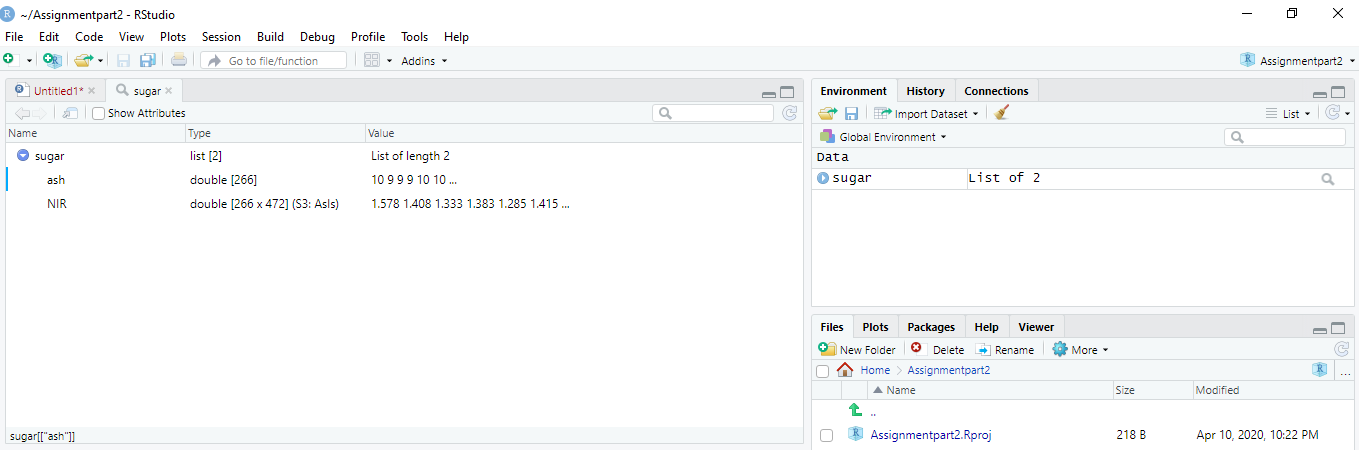Image resolution: width=1359 pixels, height=450 pixels.
Task: Switch to the History tab
Action: [925, 91]
